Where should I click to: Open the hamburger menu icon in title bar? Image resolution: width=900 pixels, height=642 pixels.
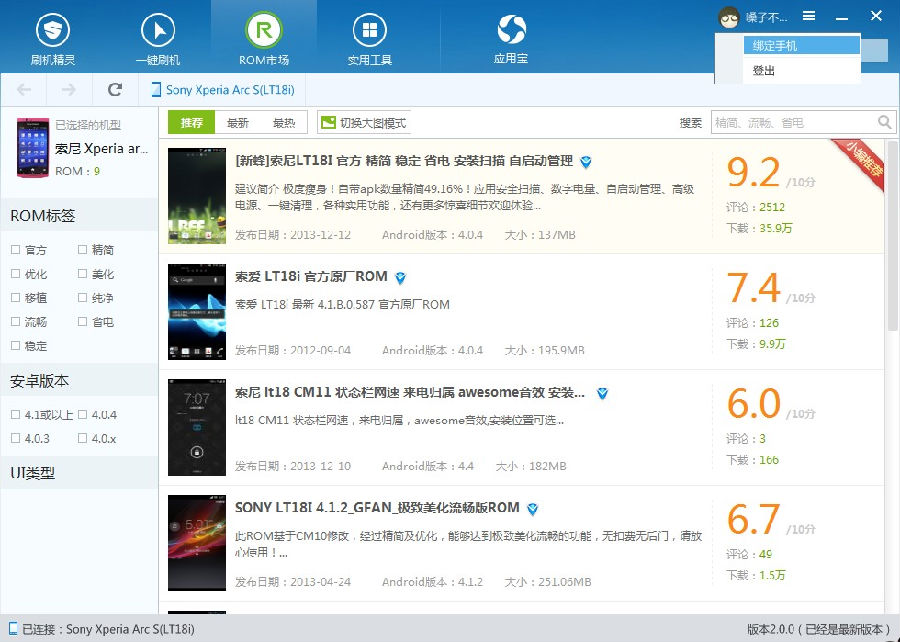coord(809,16)
